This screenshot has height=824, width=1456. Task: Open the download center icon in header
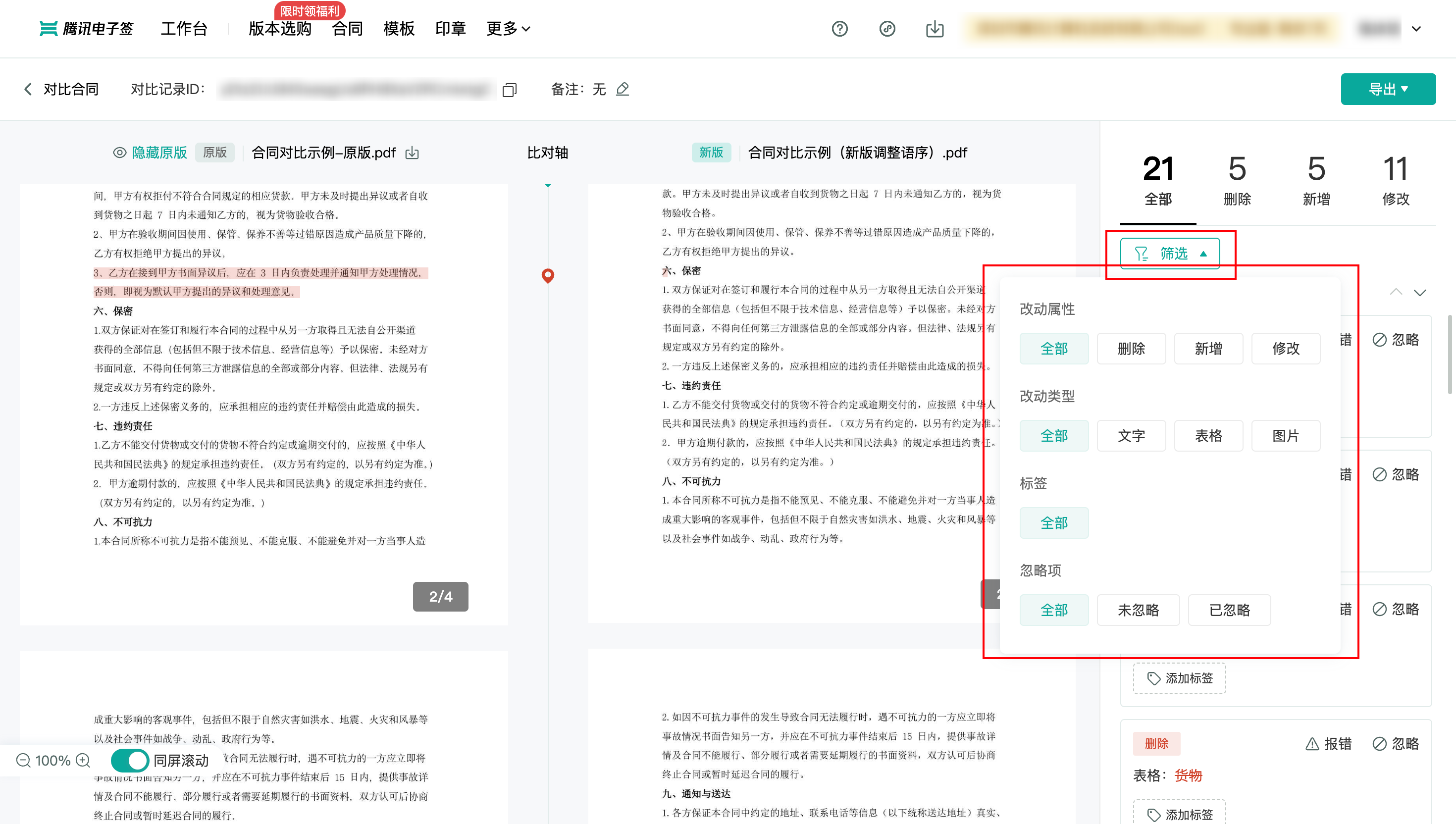(x=934, y=29)
